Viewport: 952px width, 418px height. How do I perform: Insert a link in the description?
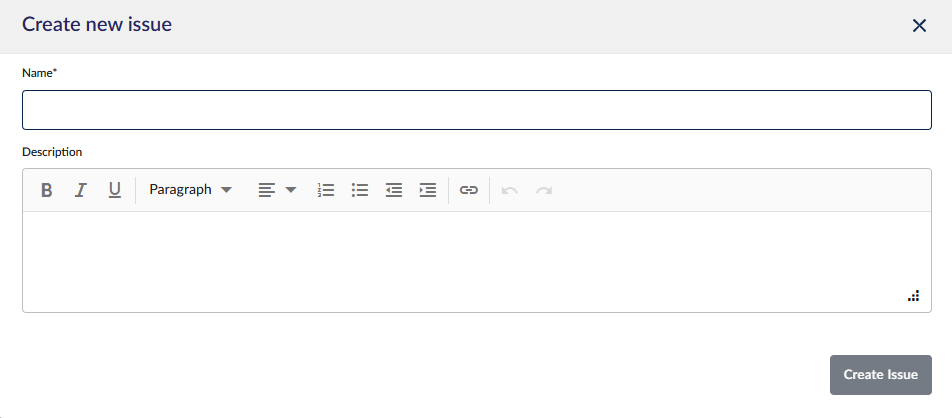tap(469, 190)
